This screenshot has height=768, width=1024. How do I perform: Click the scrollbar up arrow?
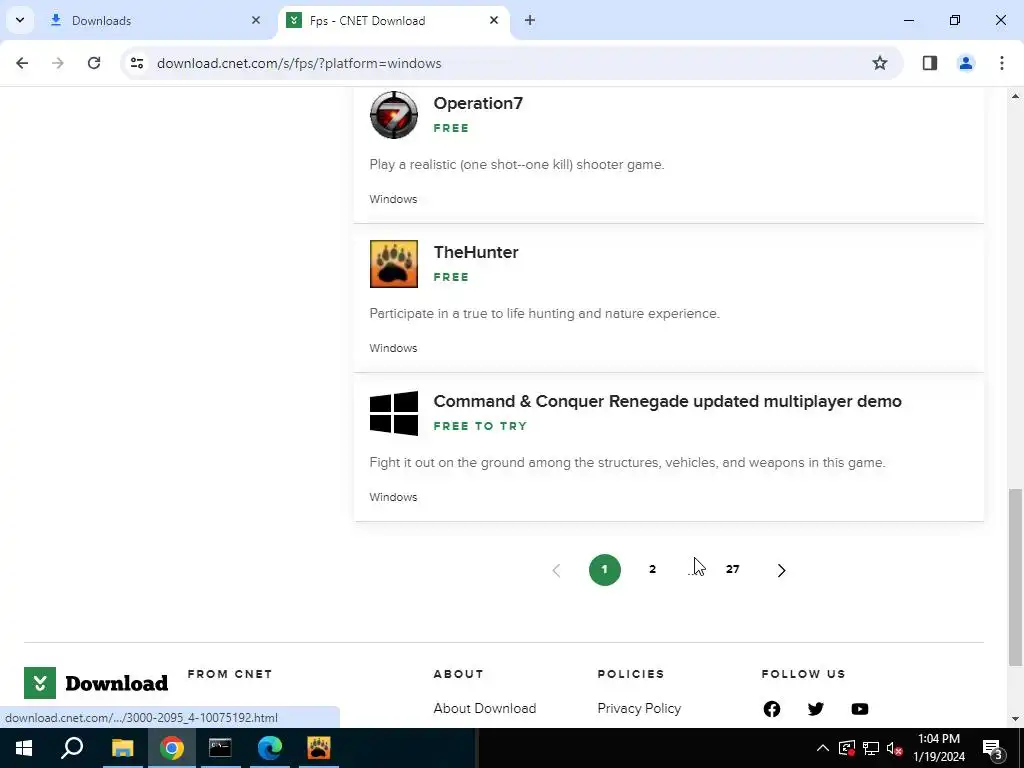[1015, 96]
